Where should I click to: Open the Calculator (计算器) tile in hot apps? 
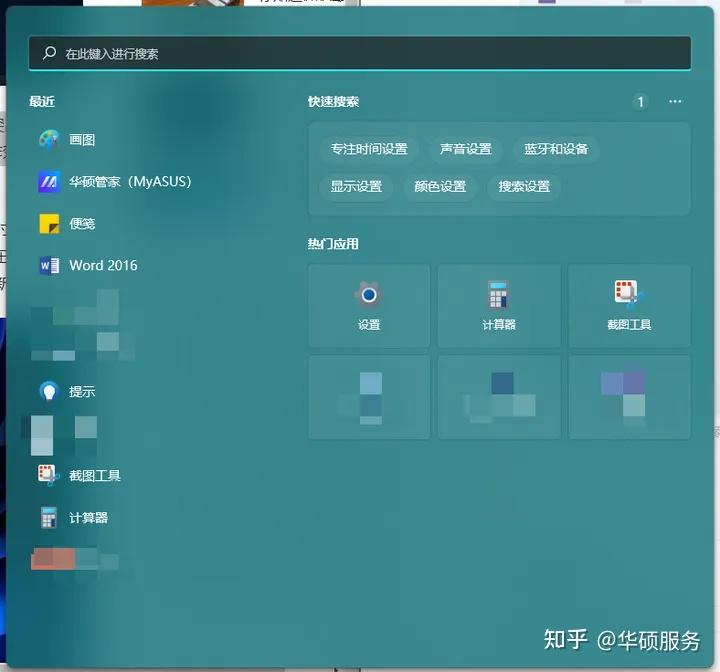point(499,305)
